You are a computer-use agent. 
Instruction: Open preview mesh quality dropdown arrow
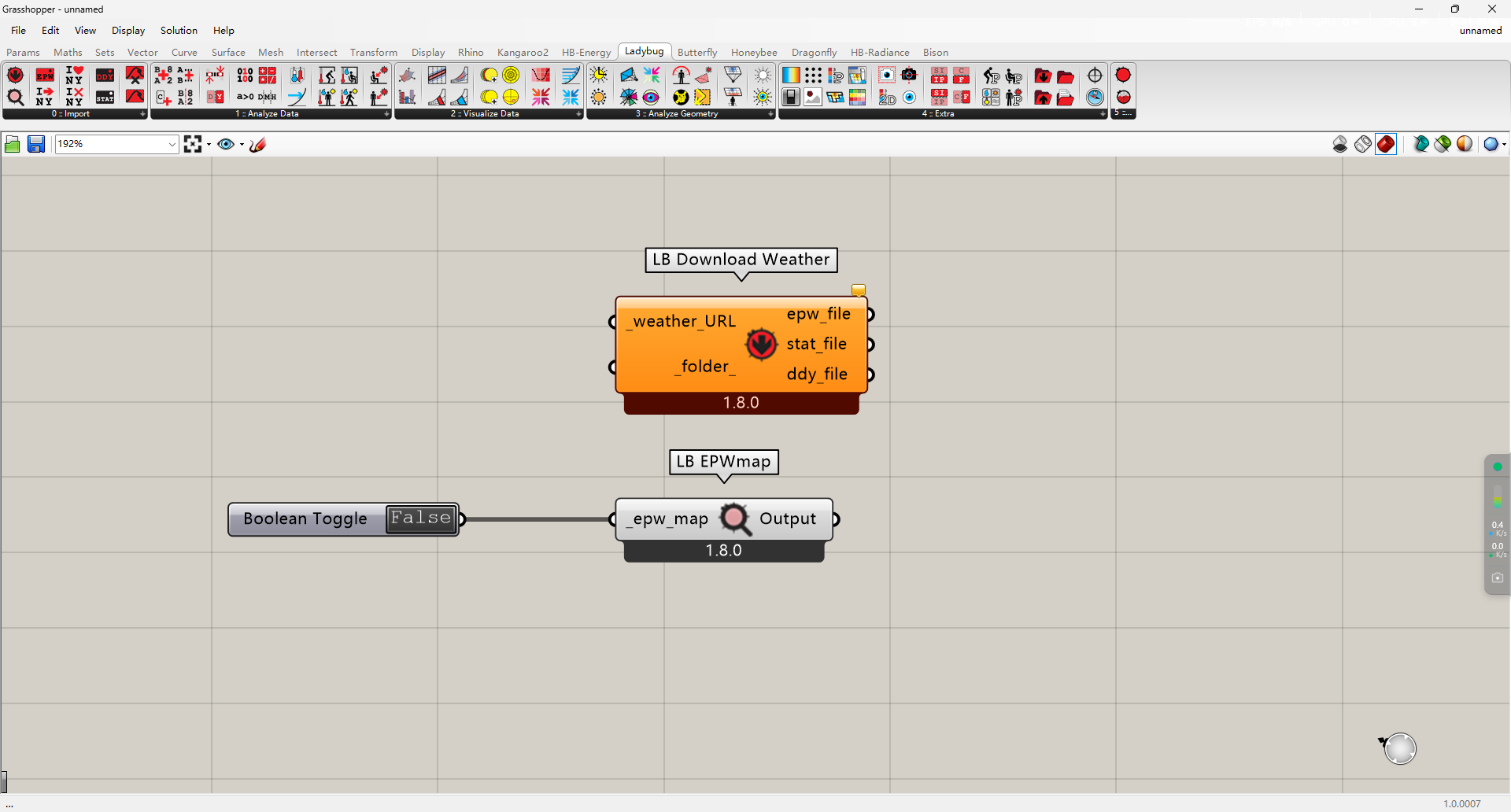pyautogui.click(x=1504, y=144)
